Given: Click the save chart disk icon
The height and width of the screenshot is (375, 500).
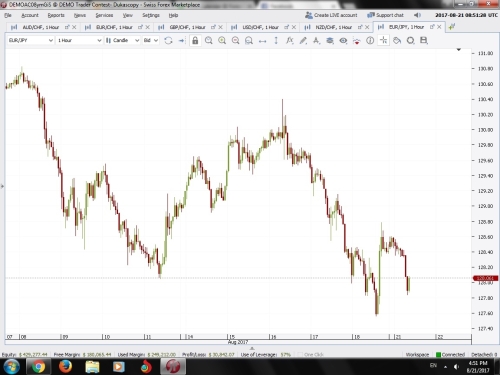Looking at the screenshot, I should coord(424,41).
